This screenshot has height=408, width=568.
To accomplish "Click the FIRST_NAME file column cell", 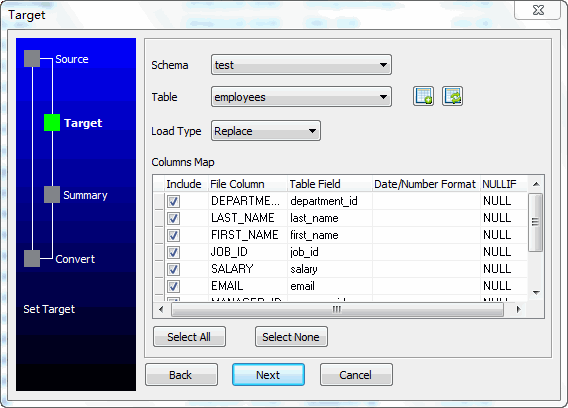I will (248, 235).
